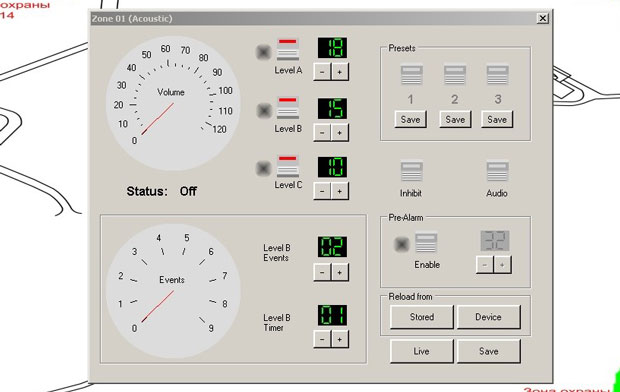Click the Level B display showing 15
This screenshot has height=392, width=620.
tap(332, 109)
